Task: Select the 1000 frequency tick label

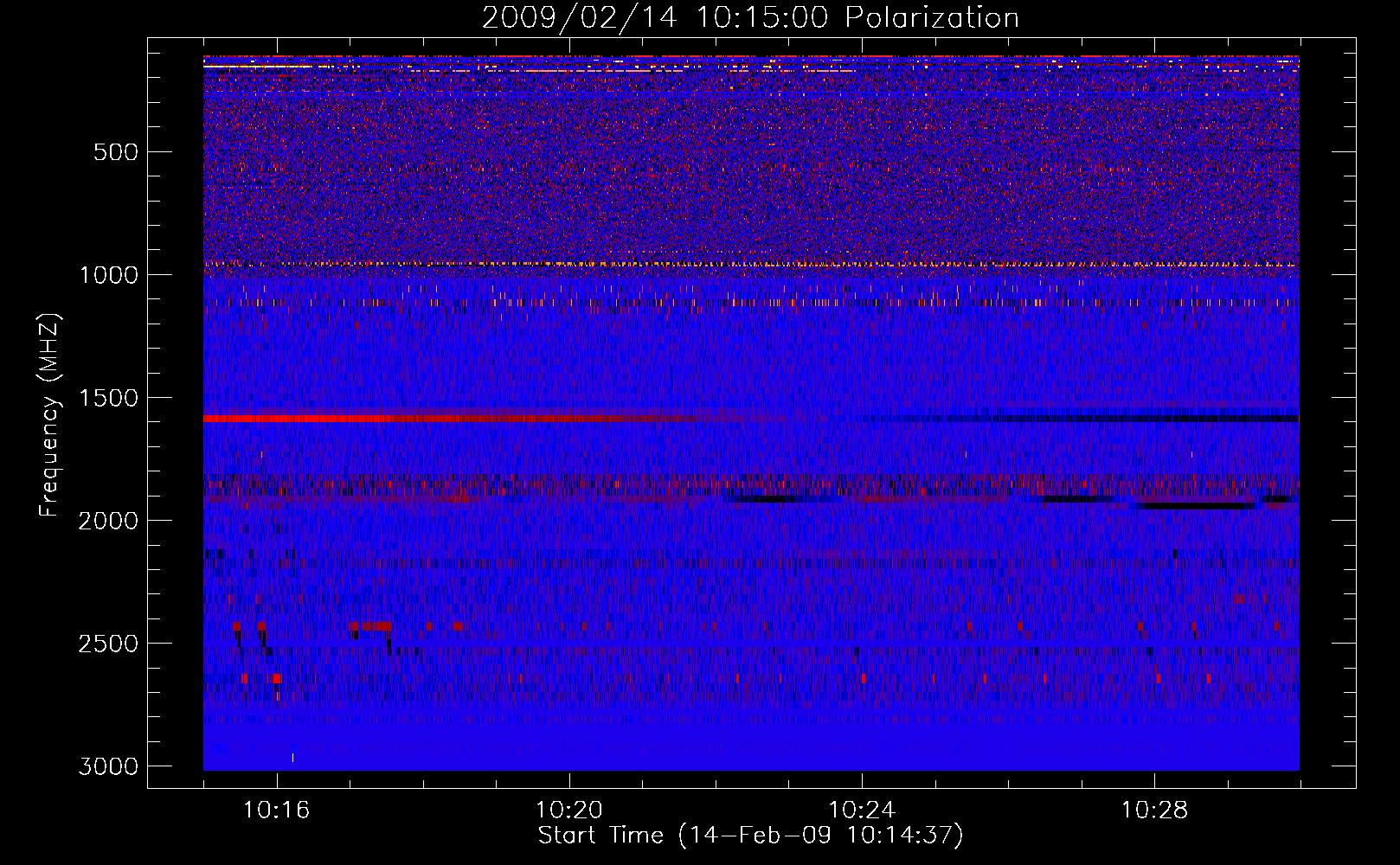Action: [x=108, y=275]
